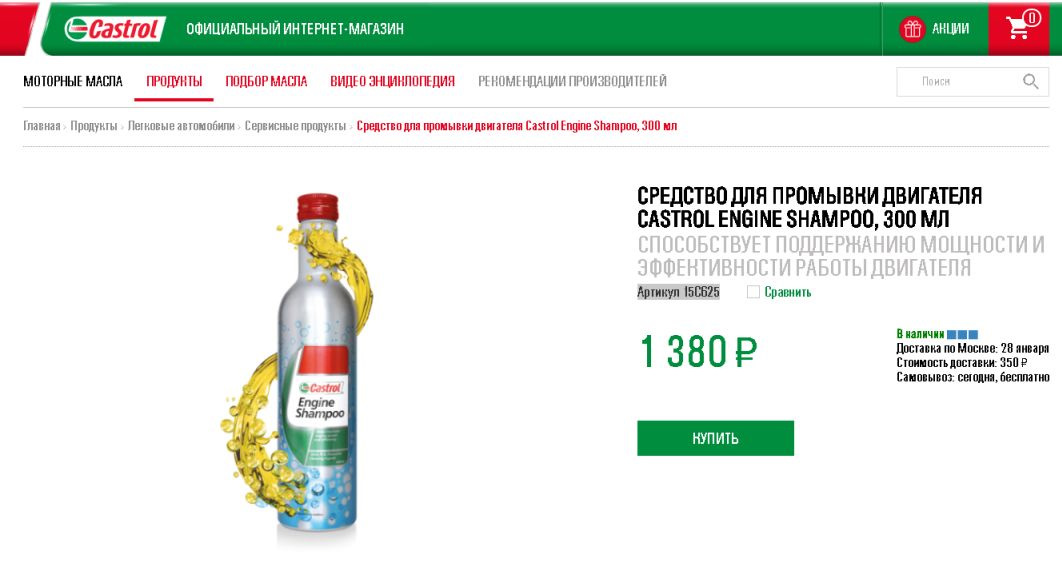
Task: Go to Видео энциклопедия section
Action: point(392,81)
